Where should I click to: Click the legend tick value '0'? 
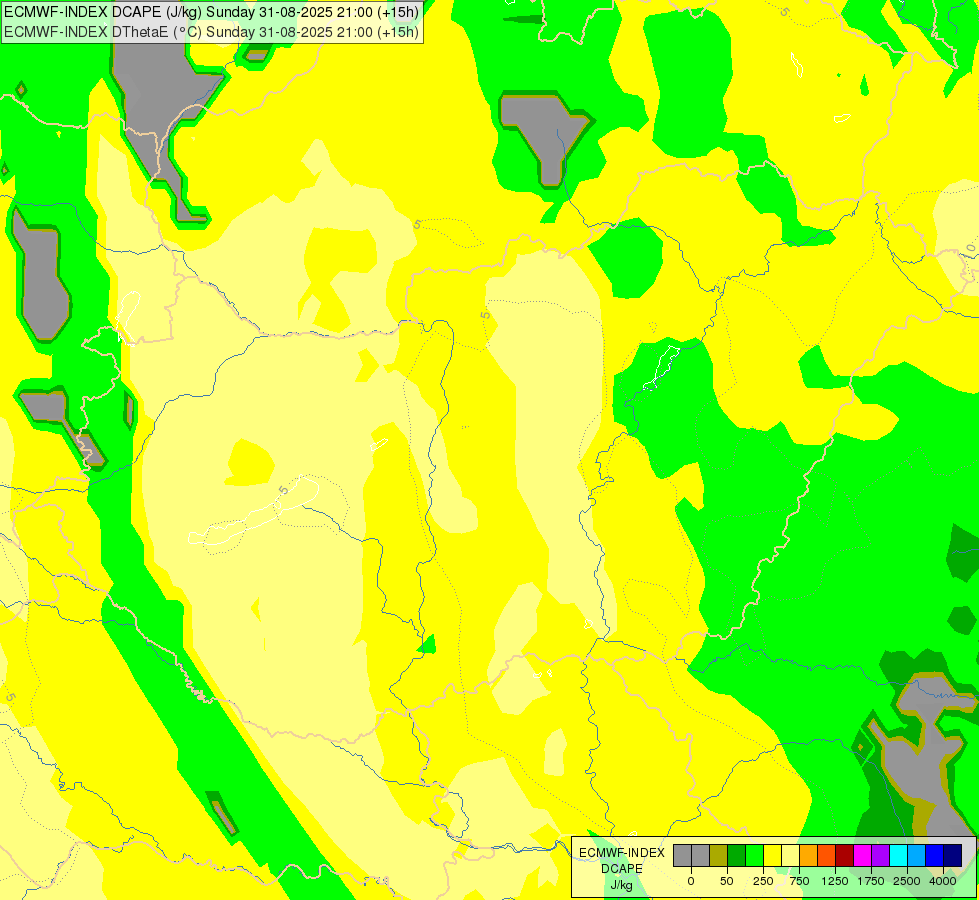pos(691,881)
